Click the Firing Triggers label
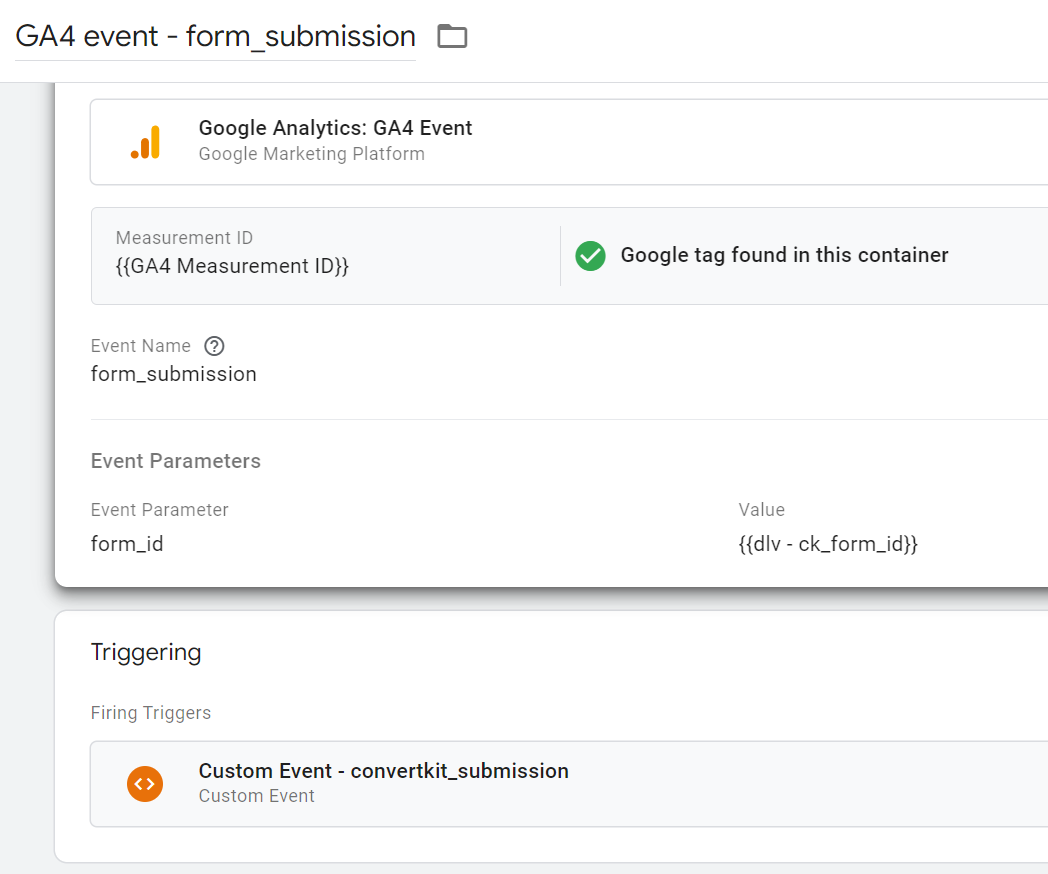Viewport: 1048px width, 874px height. click(x=151, y=713)
